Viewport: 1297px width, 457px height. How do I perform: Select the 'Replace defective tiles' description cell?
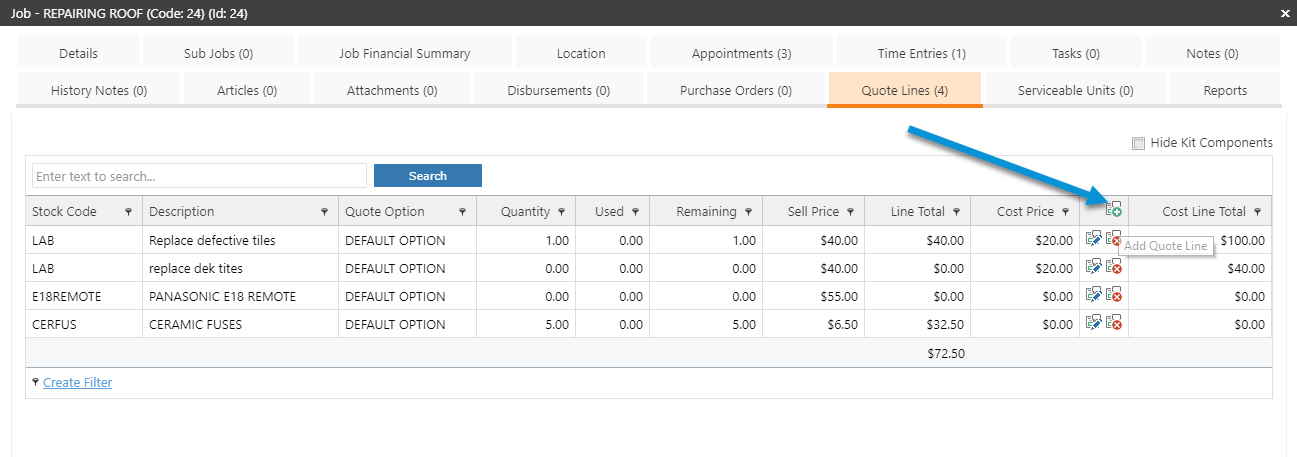[240, 240]
